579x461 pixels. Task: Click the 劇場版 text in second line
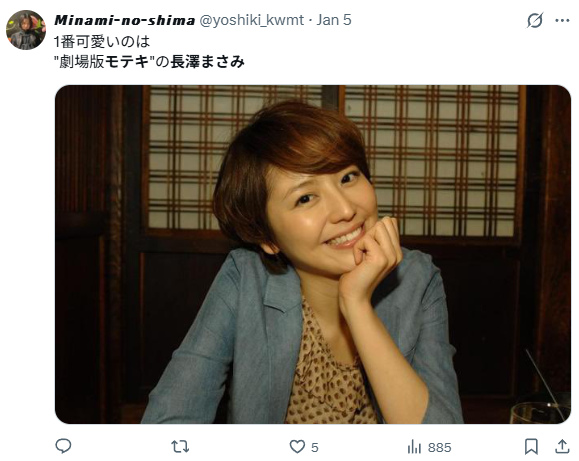[82, 62]
